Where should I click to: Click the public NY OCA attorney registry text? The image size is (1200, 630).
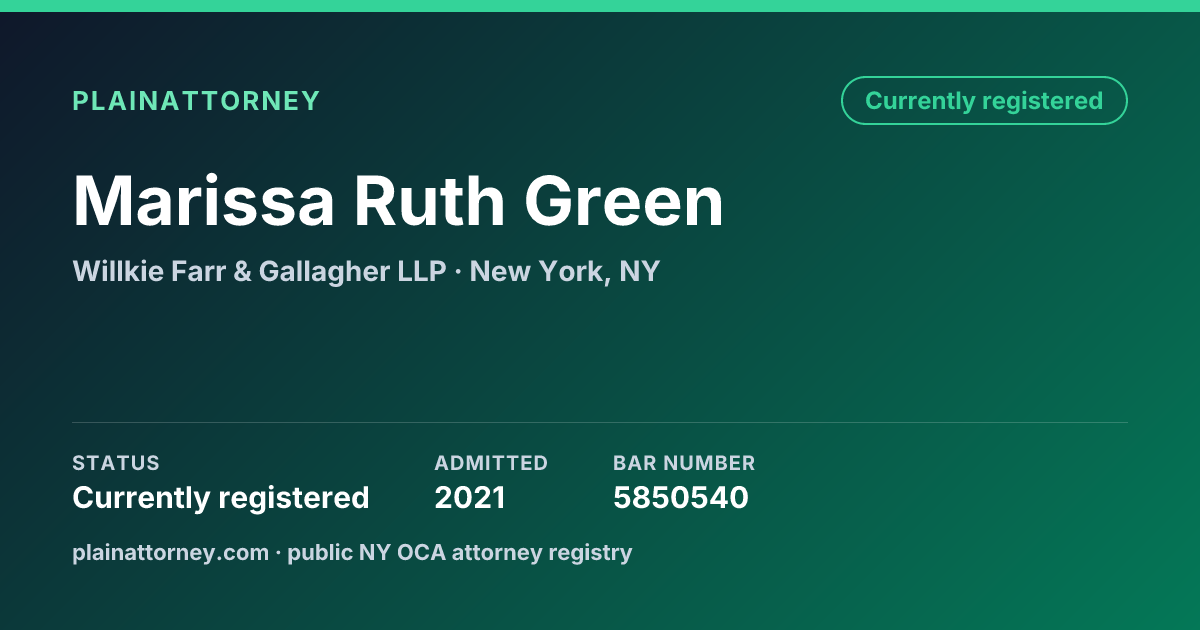pos(460,552)
